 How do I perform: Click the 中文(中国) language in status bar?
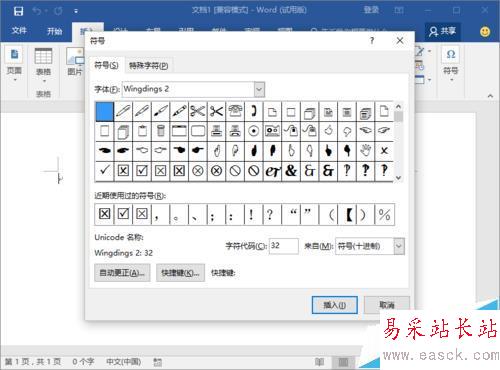tap(123, 362)
